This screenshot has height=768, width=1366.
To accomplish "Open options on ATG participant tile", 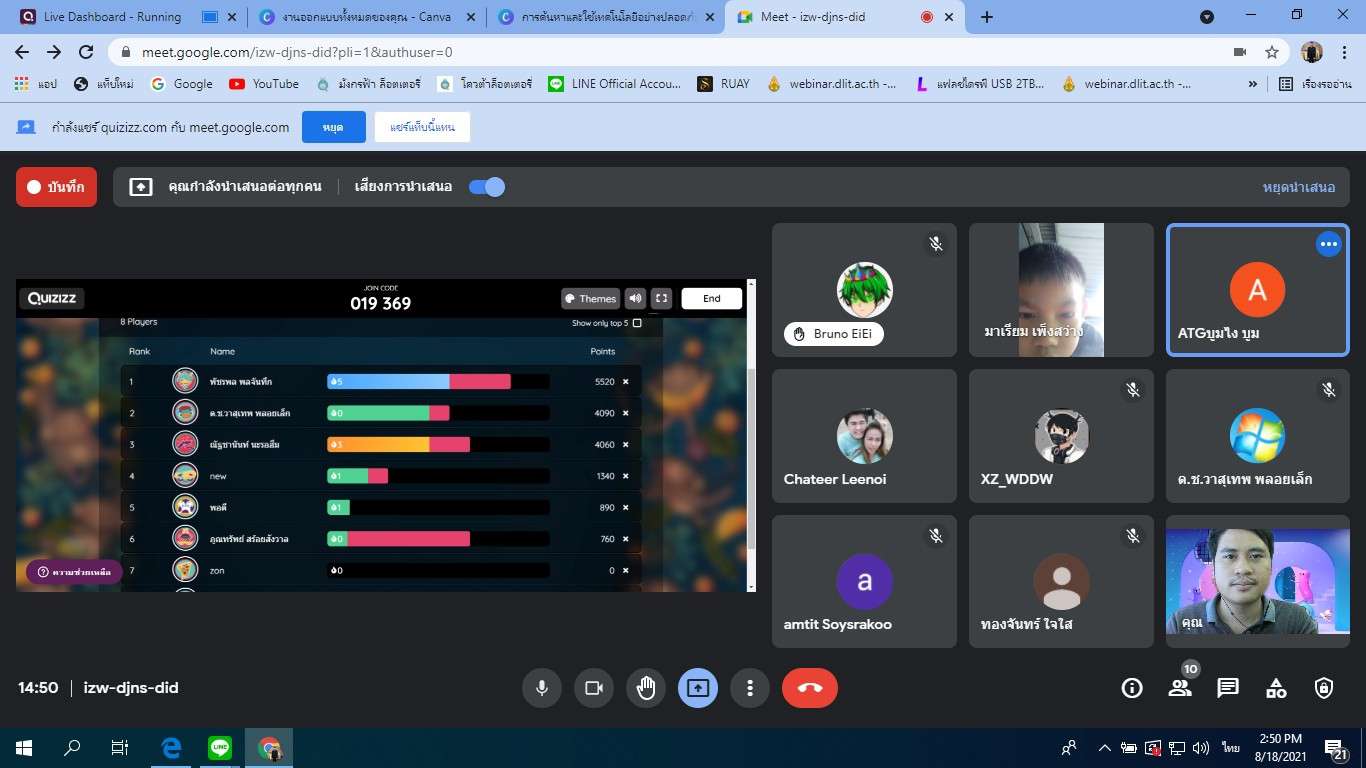I will [1328, 244].
